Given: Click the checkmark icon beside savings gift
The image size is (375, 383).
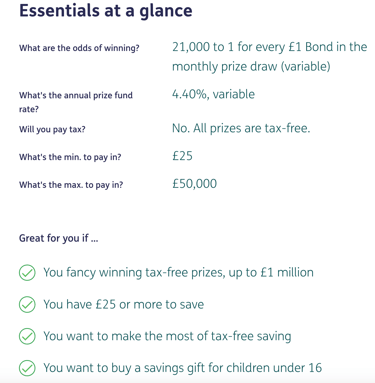Looking at the screenshot, I should tap(27, 368).
